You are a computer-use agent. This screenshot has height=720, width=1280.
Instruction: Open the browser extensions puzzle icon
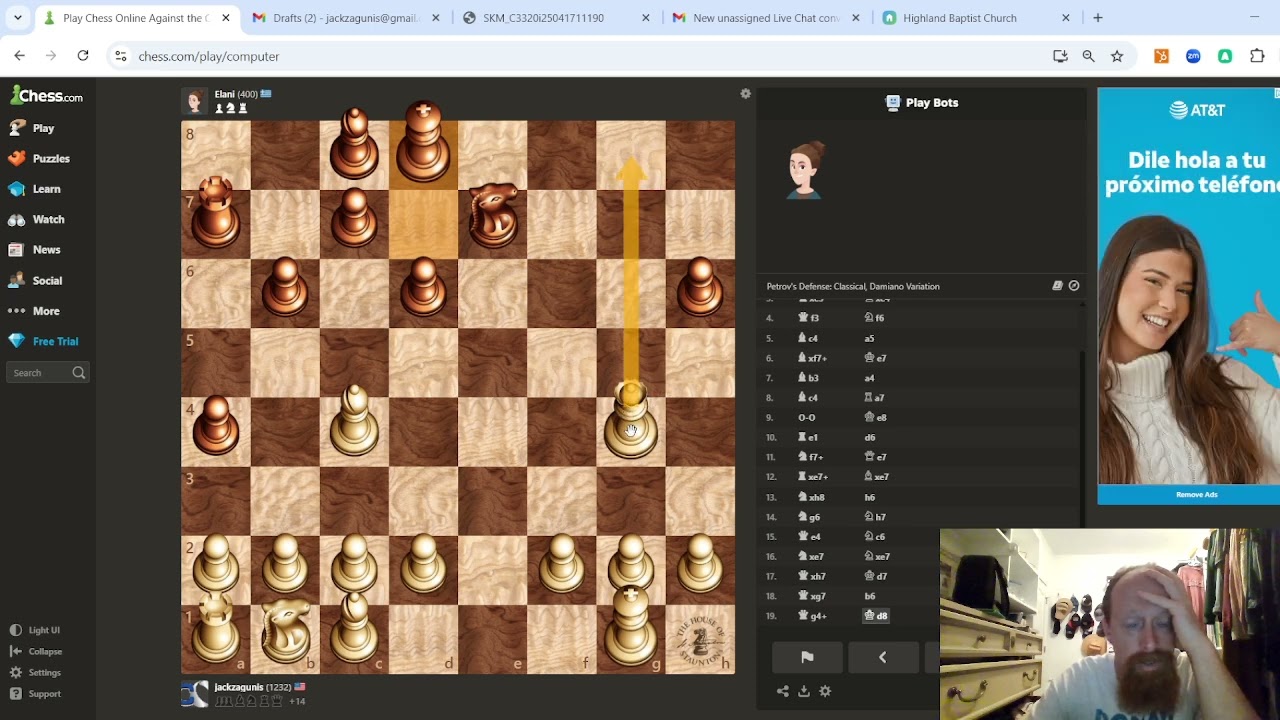point(1257,56)
